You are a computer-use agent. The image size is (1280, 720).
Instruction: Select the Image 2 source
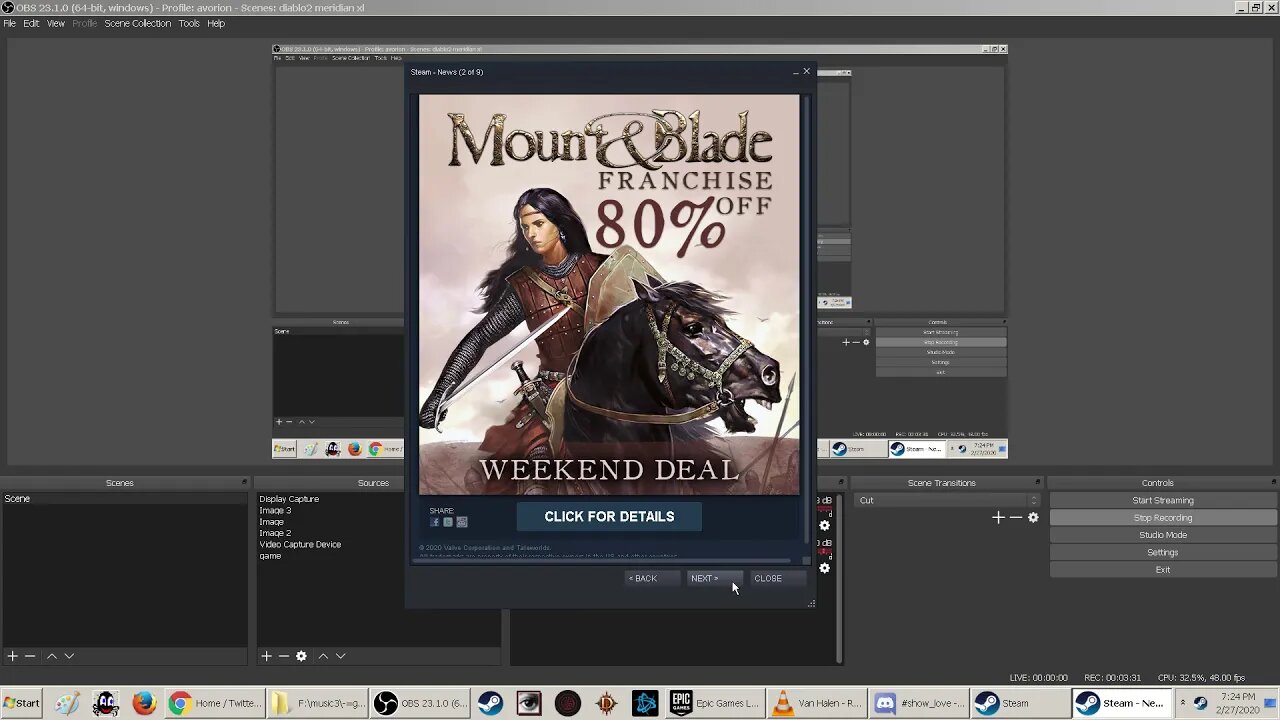[275, 533]
